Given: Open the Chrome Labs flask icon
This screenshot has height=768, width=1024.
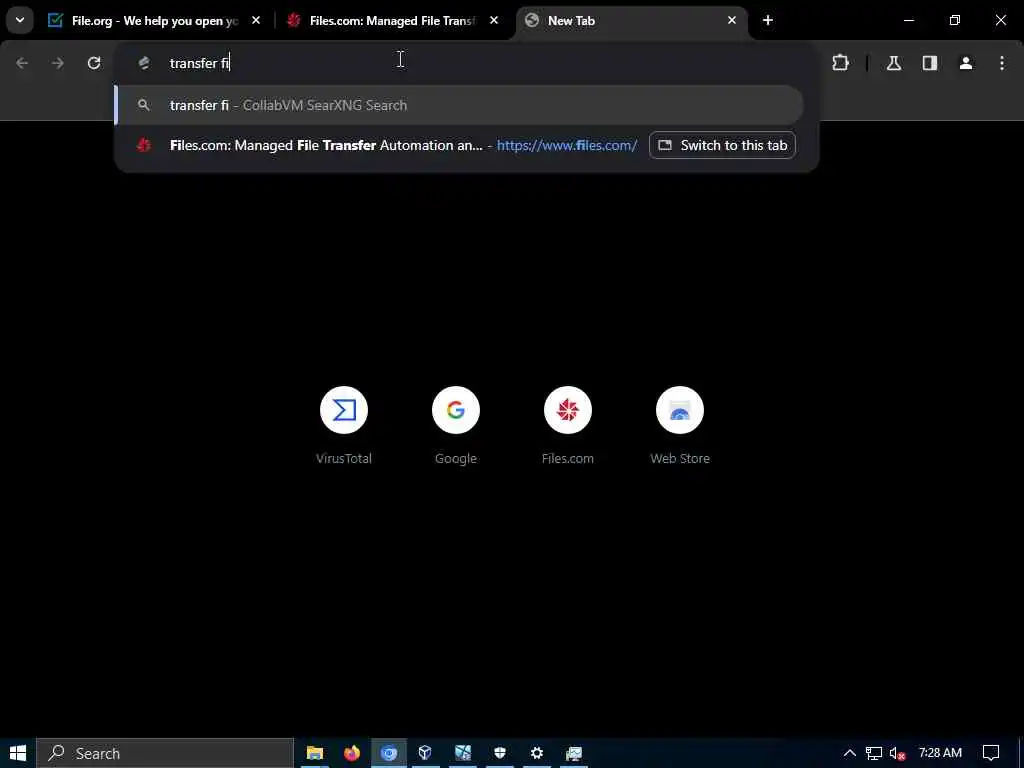Looking at the screenshot, I should point(894,63).
